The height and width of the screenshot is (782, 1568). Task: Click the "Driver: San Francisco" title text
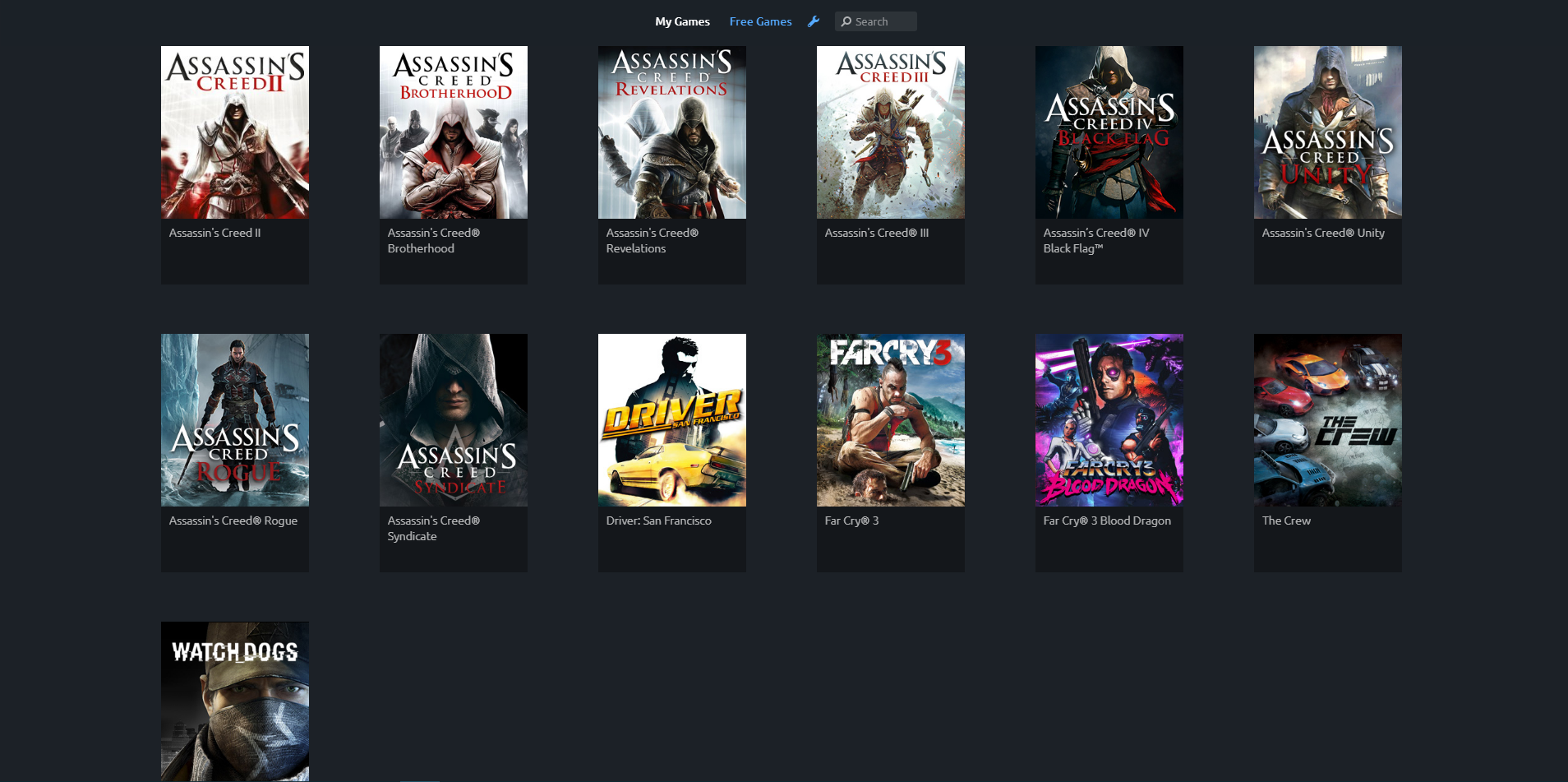tap(658, 521)
